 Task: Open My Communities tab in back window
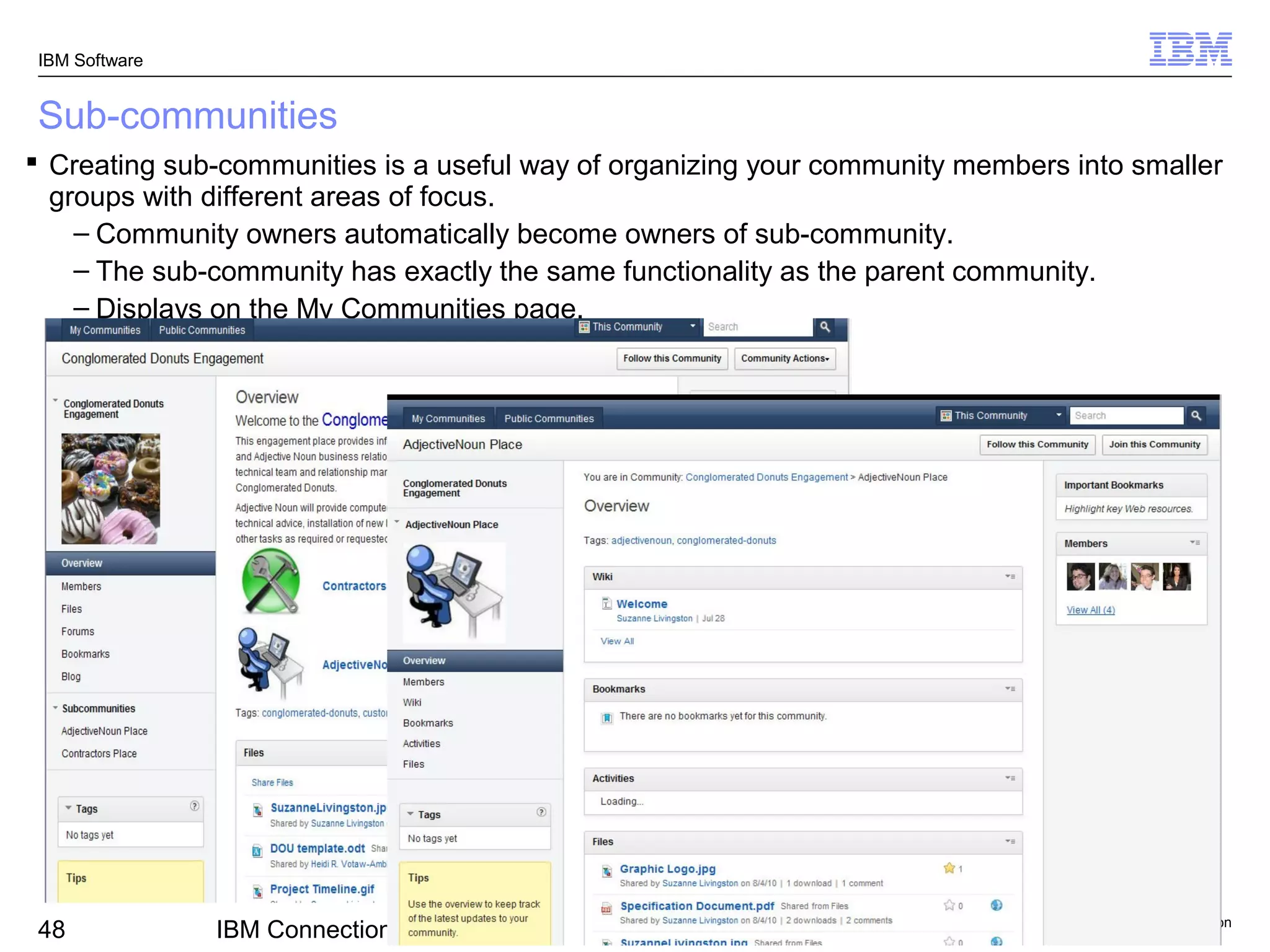(105, 330)
